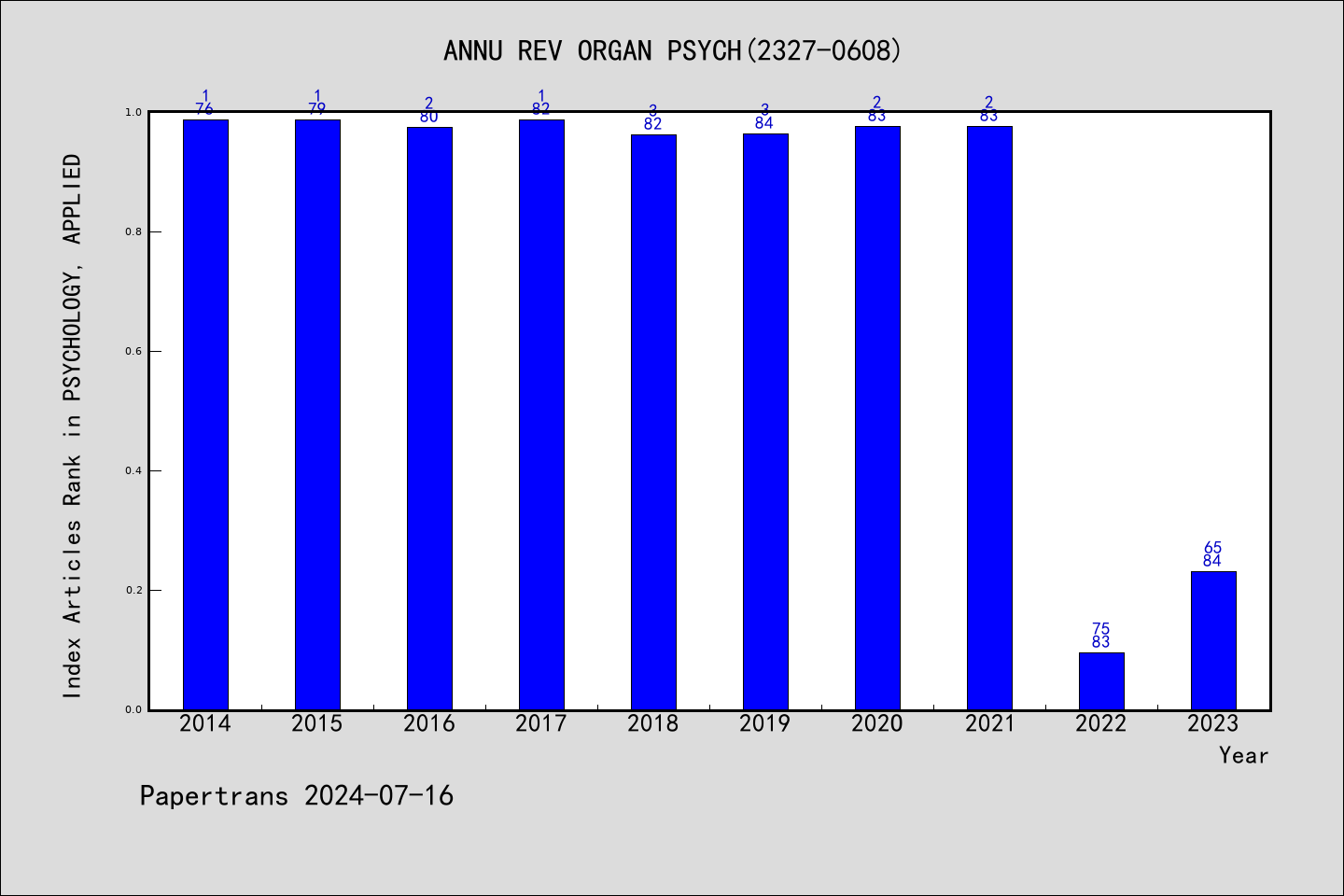Screen dimensions: 1344x896
Task: Click the Year axis title
Action: pos(1244,755)
